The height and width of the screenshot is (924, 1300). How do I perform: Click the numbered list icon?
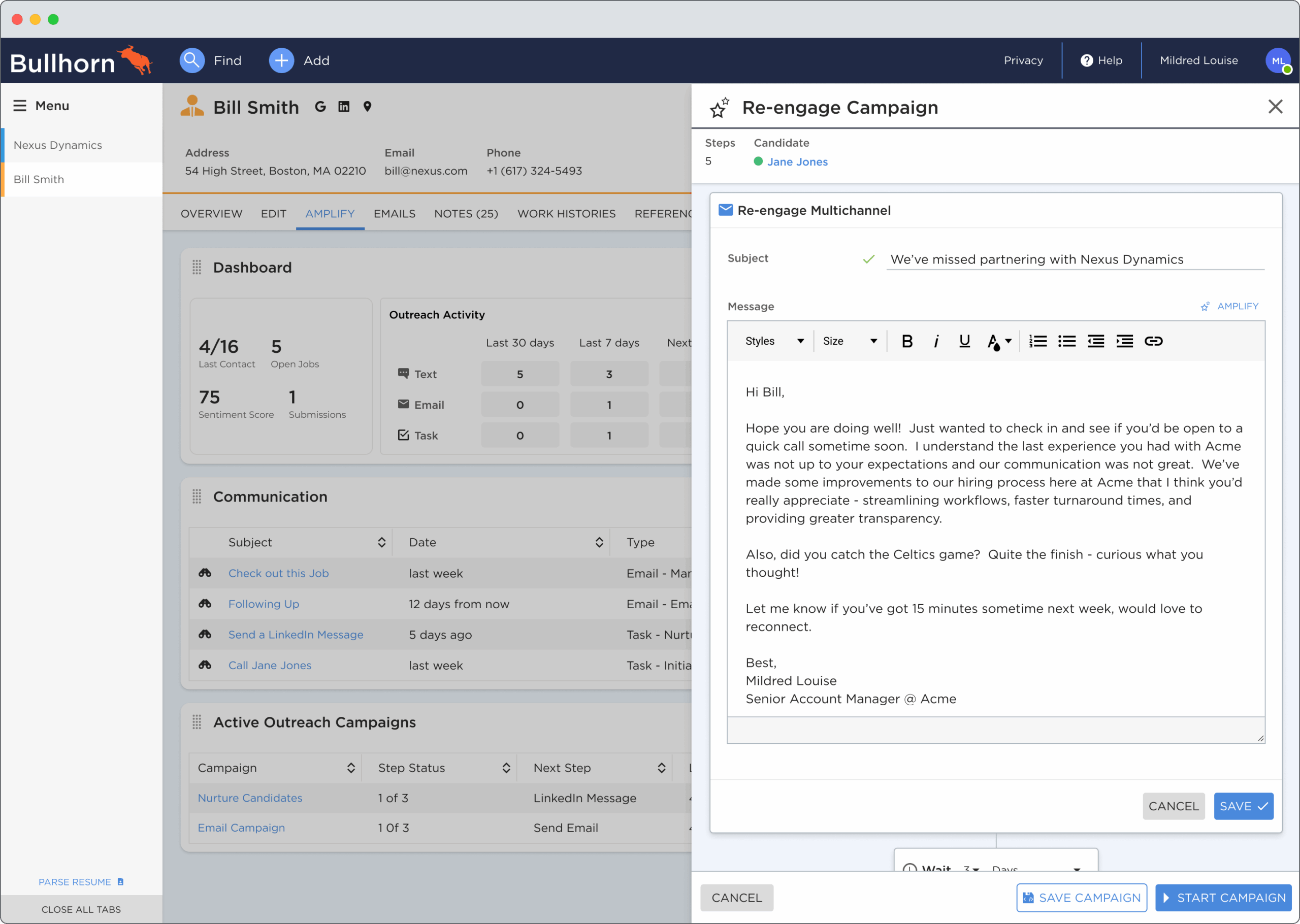tap(1038, 341)
